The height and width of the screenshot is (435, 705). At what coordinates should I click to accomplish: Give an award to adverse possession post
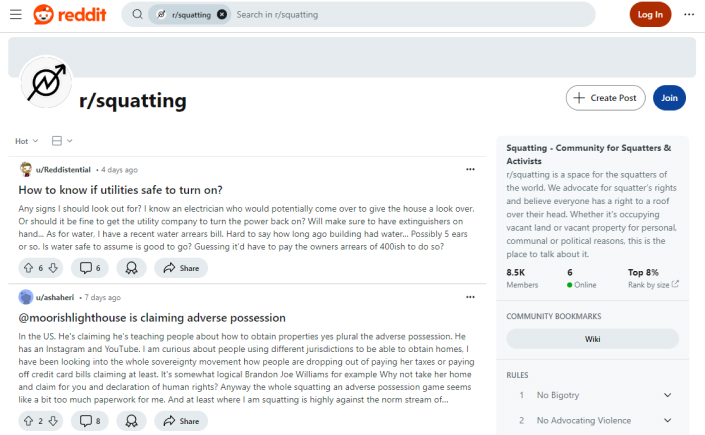tap(131, 421)
